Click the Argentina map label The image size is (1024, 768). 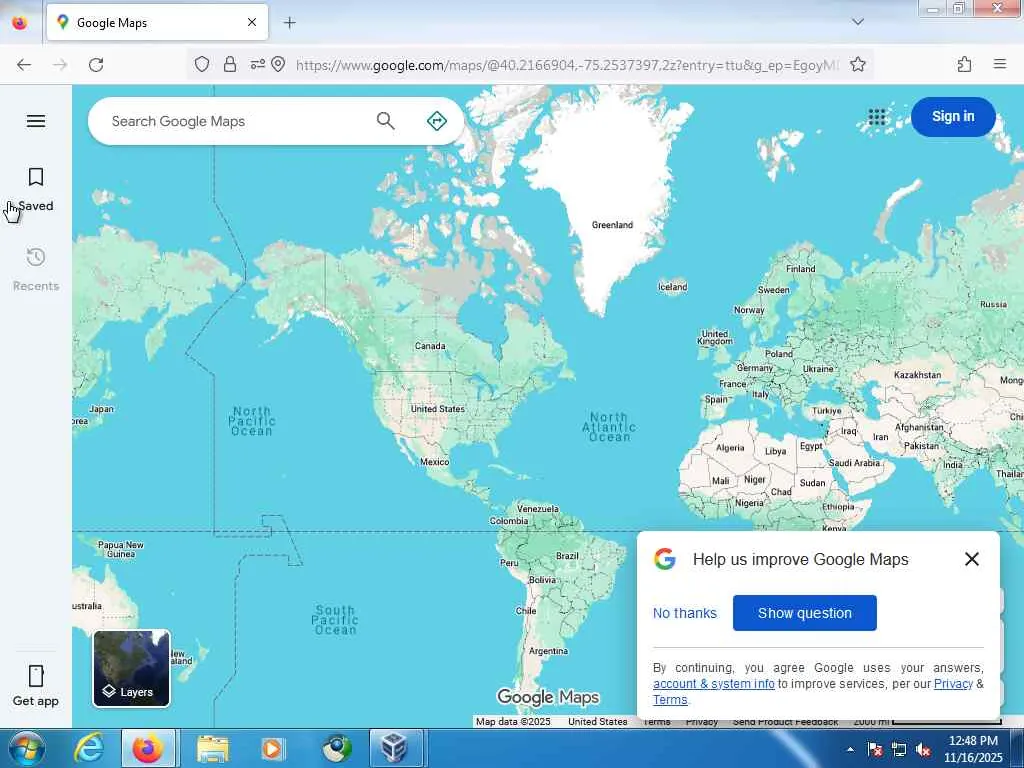pos(548,651)
